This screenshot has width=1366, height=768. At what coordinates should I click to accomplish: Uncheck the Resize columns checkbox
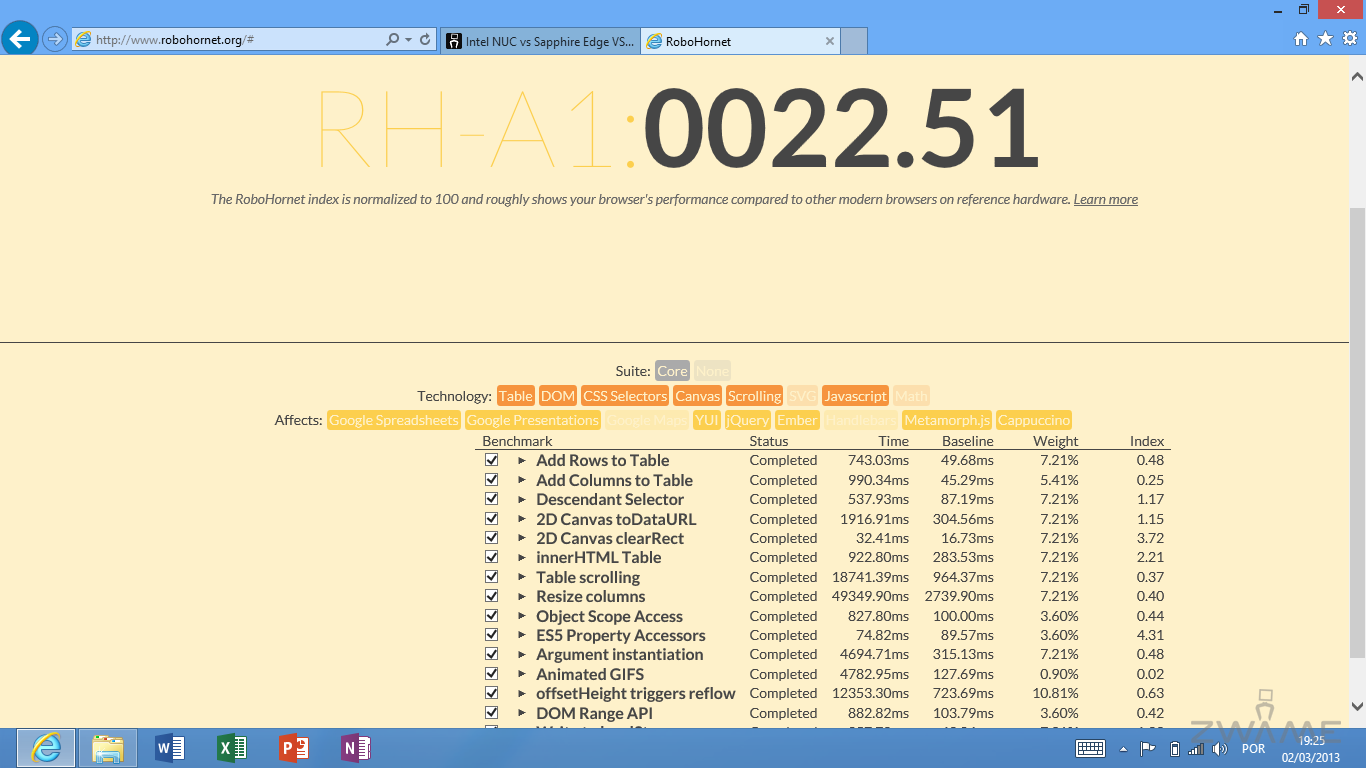(x=491, y=596)
